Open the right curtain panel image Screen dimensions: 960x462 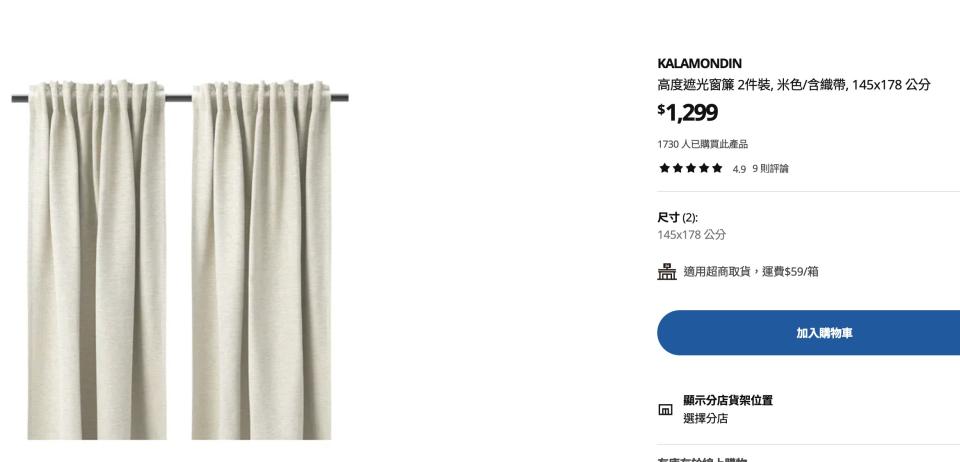pos(261,260)
